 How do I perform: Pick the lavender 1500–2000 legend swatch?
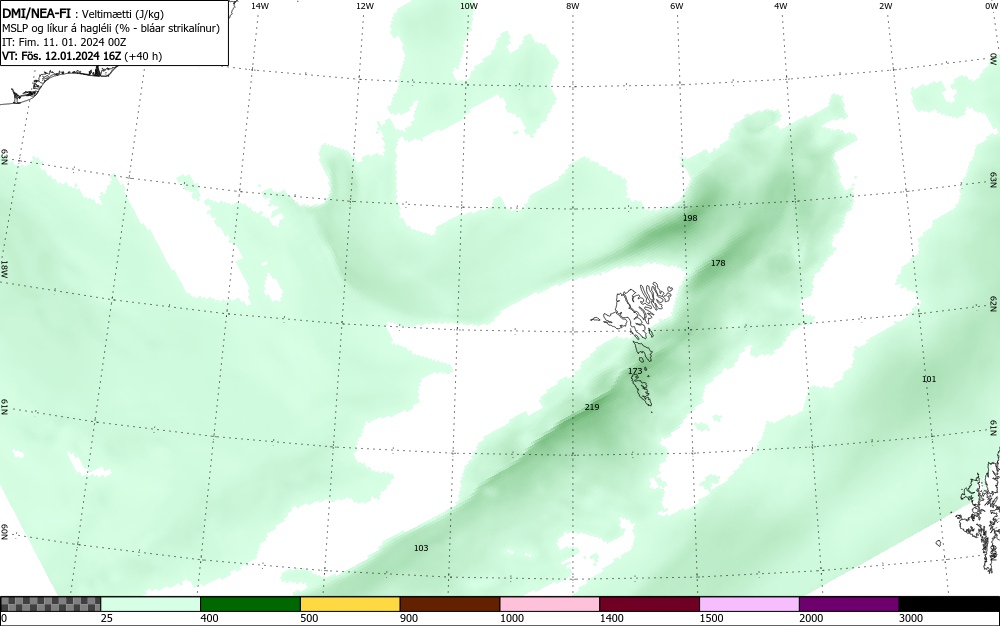(749, 604)
